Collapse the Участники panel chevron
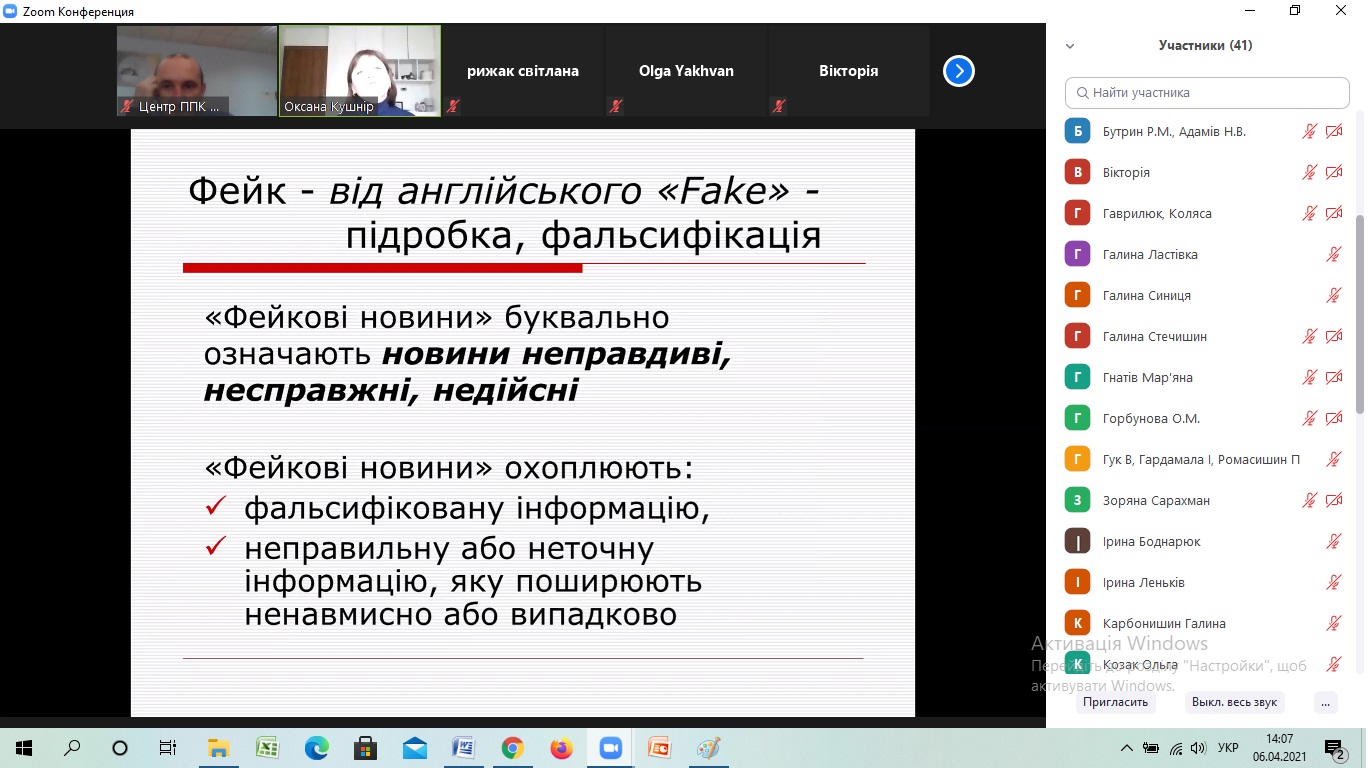This screenshot has height=768, width=1368. click(x=1070, y=46)
